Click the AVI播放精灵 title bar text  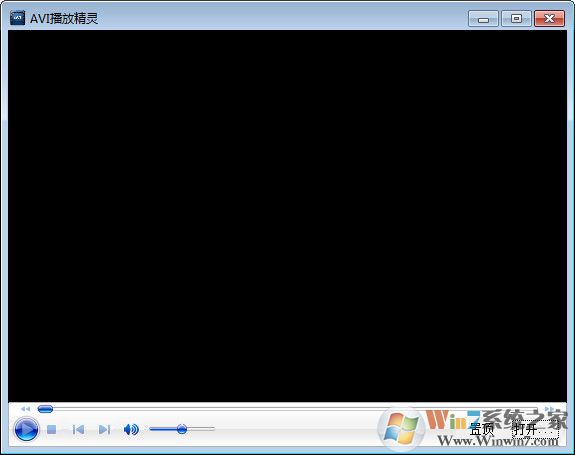click(x=64, y=18)
